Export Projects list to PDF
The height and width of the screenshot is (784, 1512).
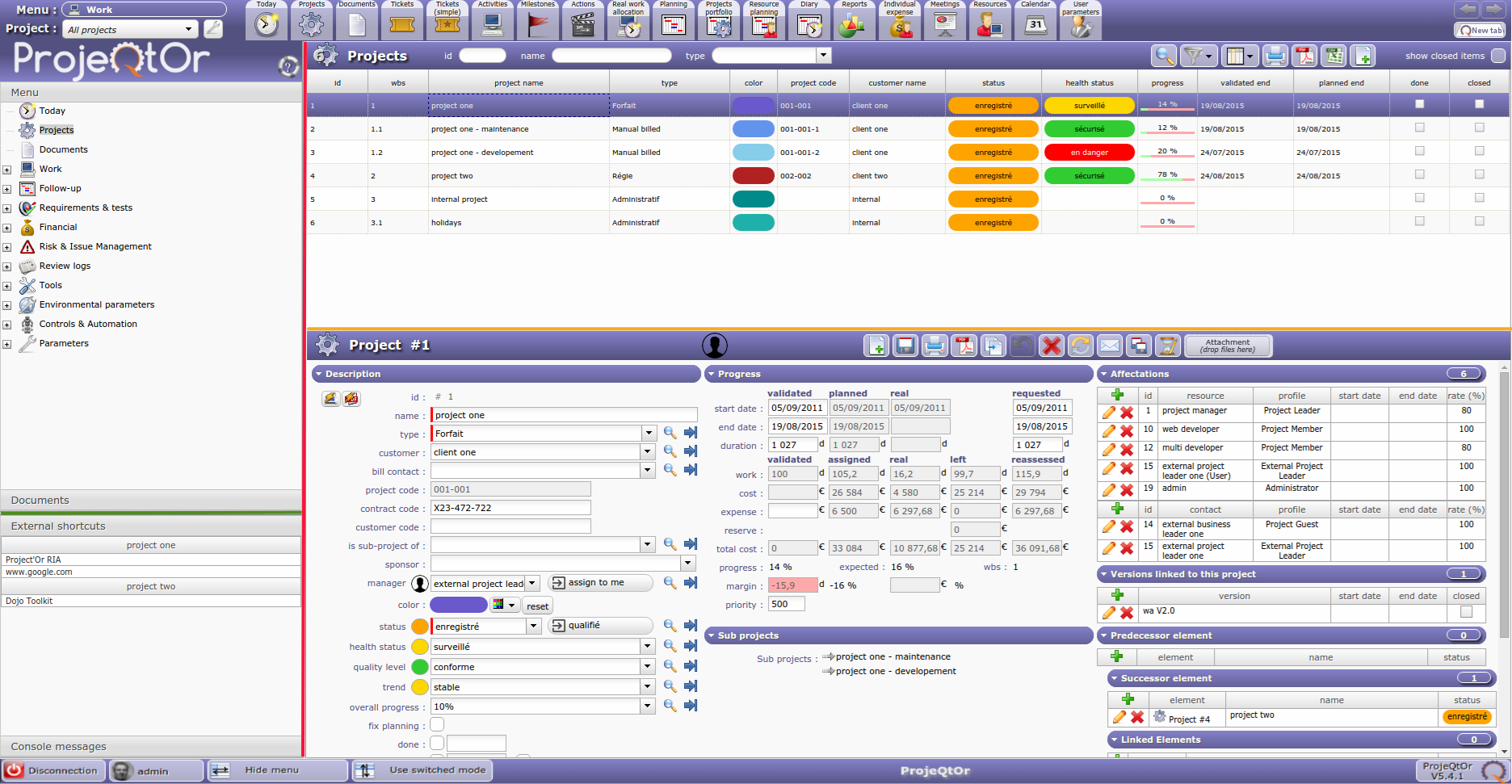(1304, 56)
